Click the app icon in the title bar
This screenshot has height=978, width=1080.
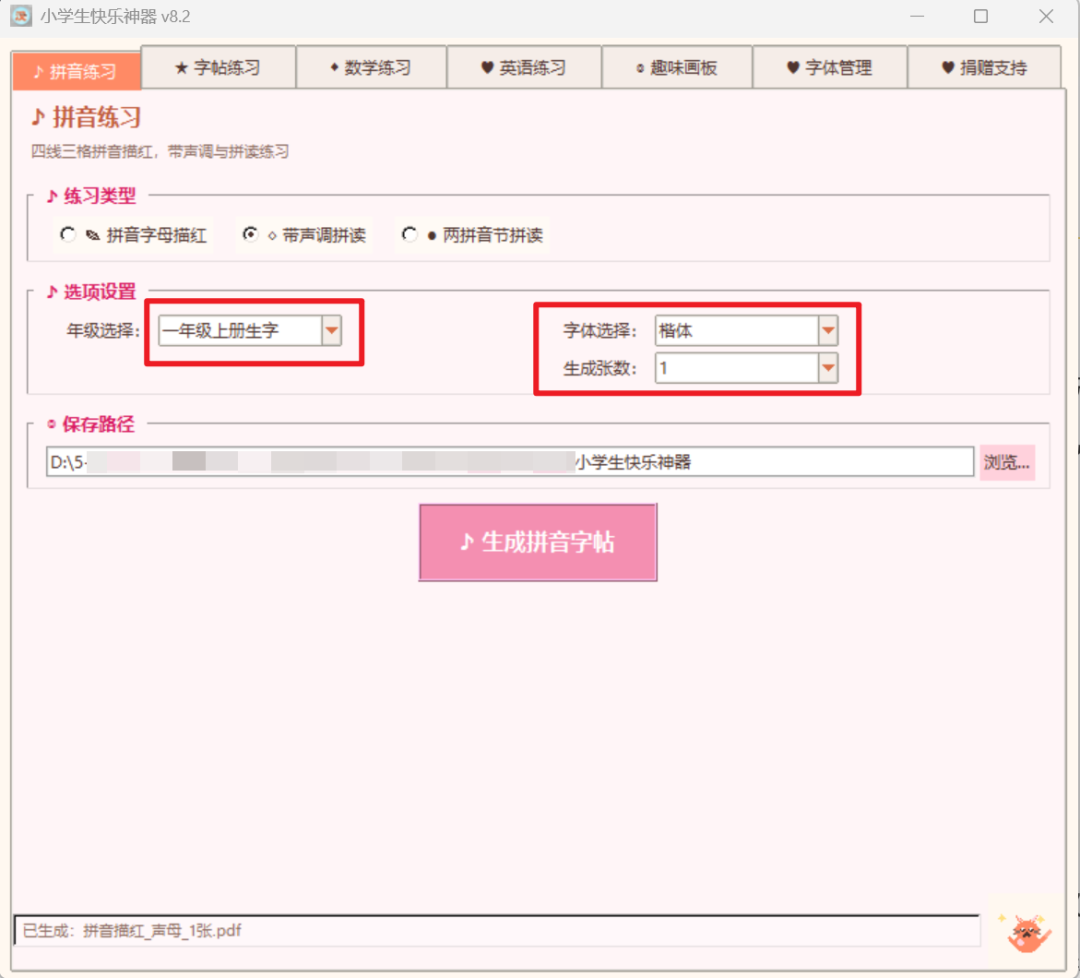(21, 16)
